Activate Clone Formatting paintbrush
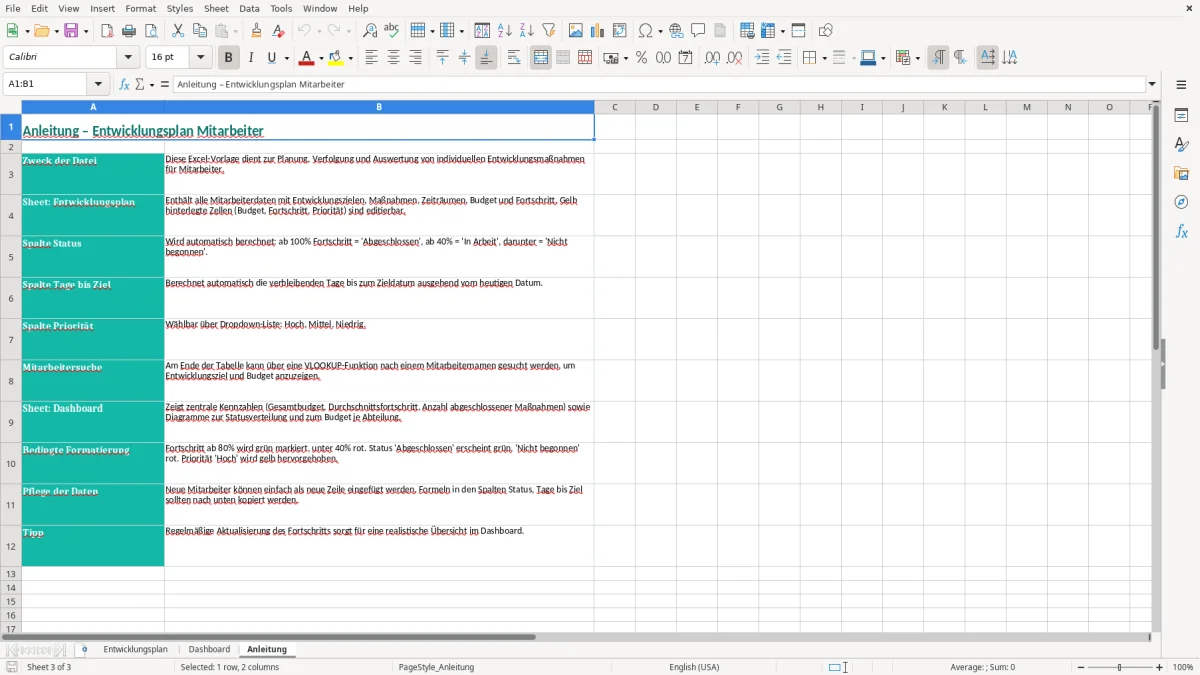 [257, 31]
